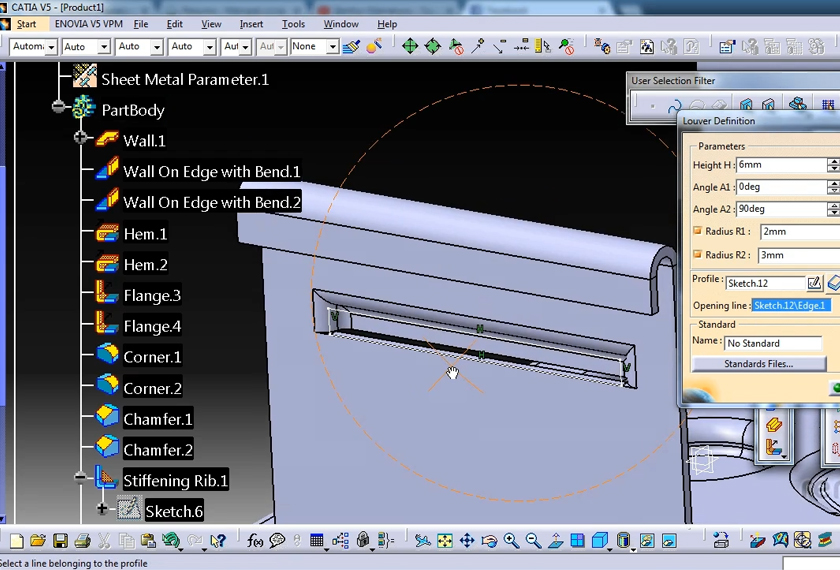This screenshot has height=570, width=840.
Task: Click the Open folder icon
Action: 38,541
